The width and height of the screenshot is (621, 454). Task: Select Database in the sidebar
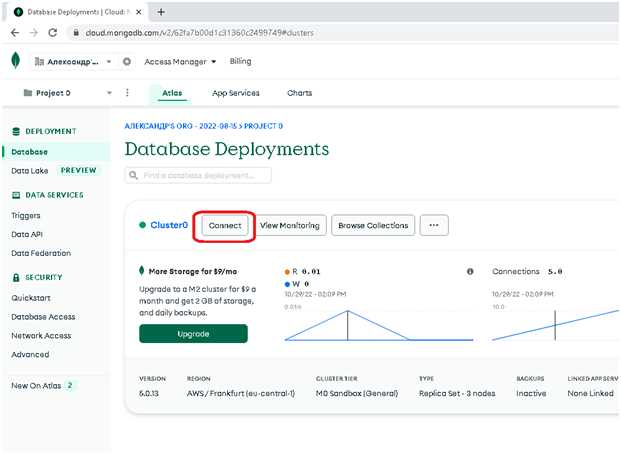point(57,152)
